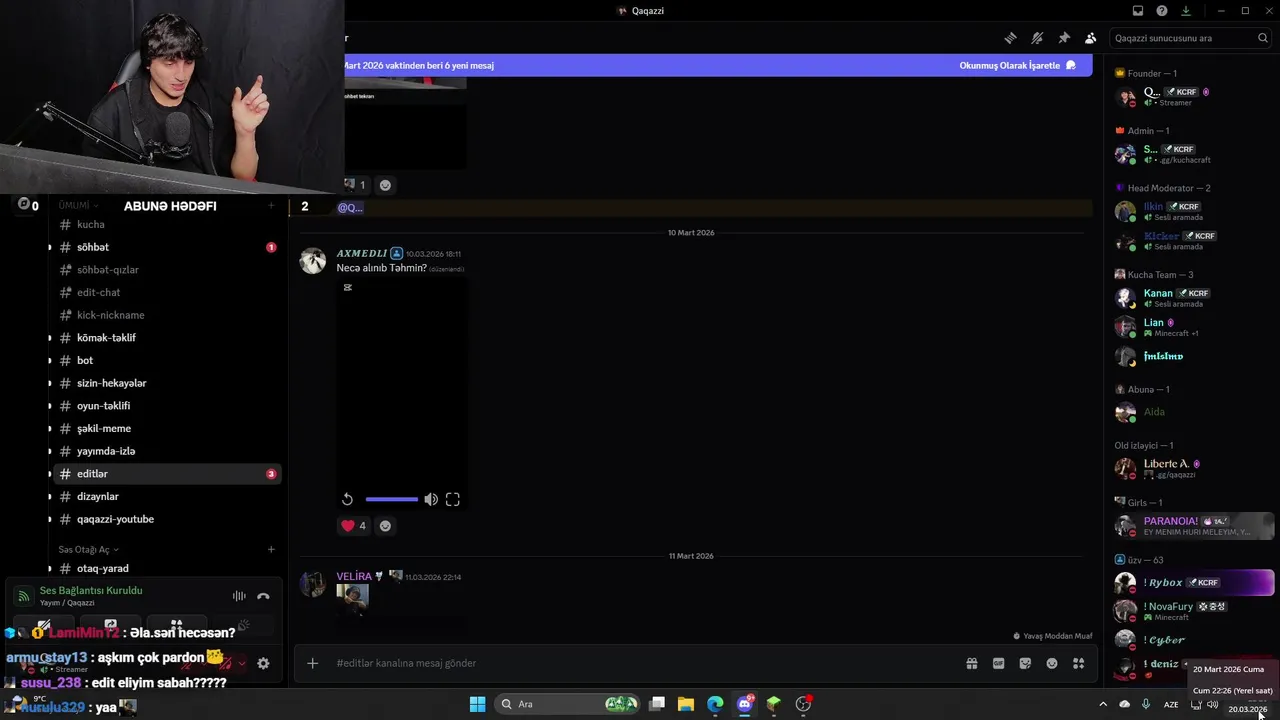
Task: Open the söhbət channel
Action: [x=165, y=247]
